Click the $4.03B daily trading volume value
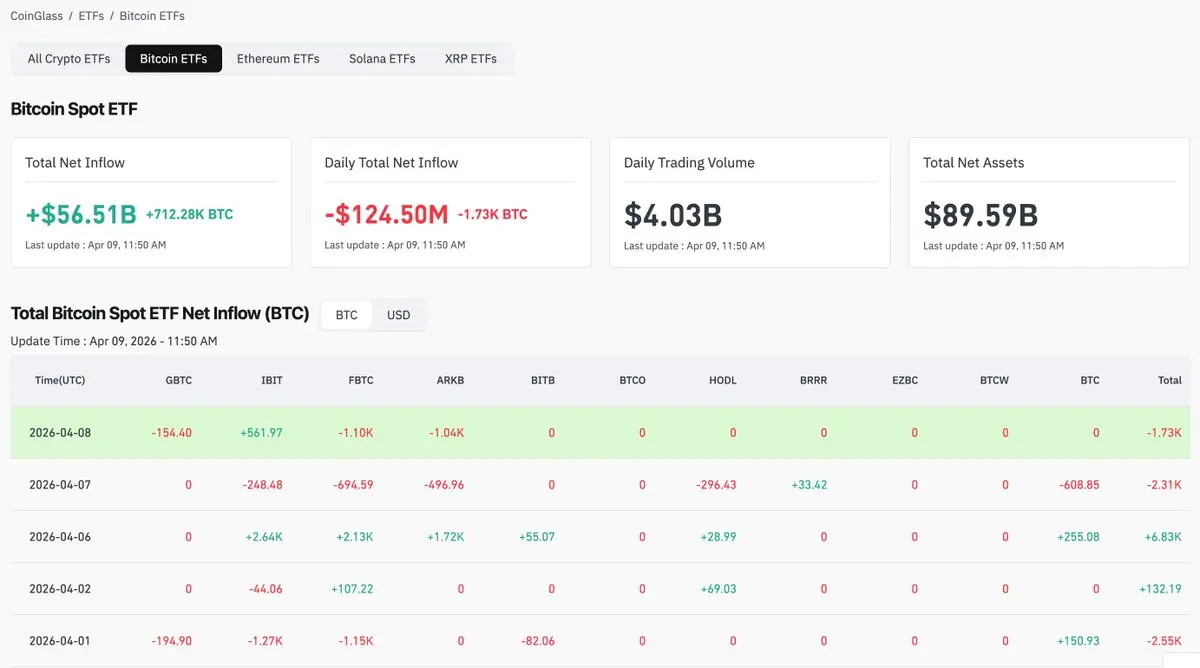The width and height of the screenshot is (1200, 668). pos(673,214)
